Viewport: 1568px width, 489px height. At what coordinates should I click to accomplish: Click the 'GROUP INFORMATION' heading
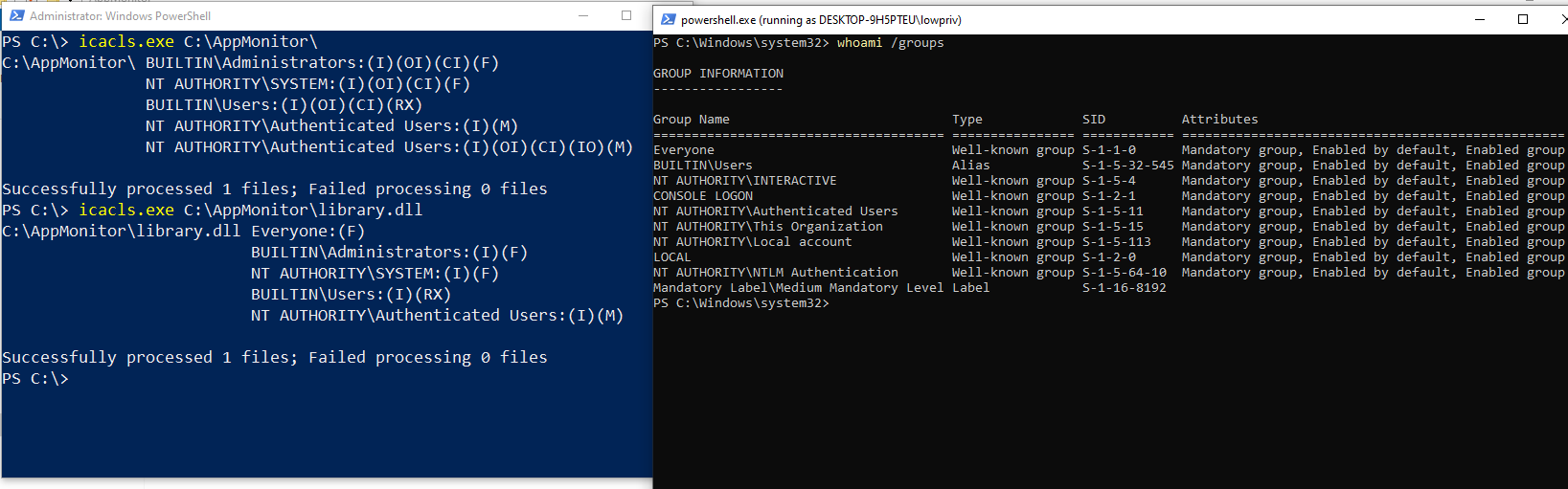[718, 74]
